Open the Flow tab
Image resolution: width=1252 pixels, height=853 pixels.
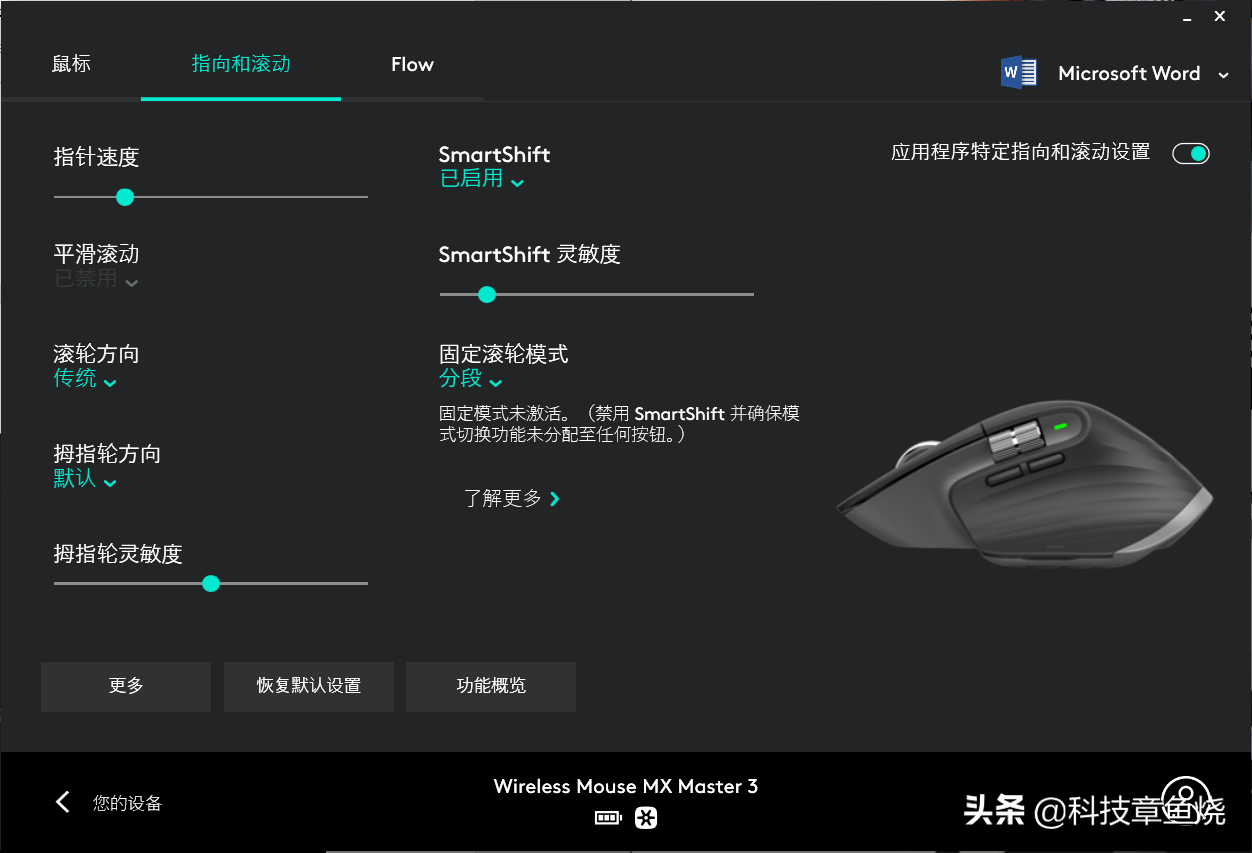(x=412, y=64)
